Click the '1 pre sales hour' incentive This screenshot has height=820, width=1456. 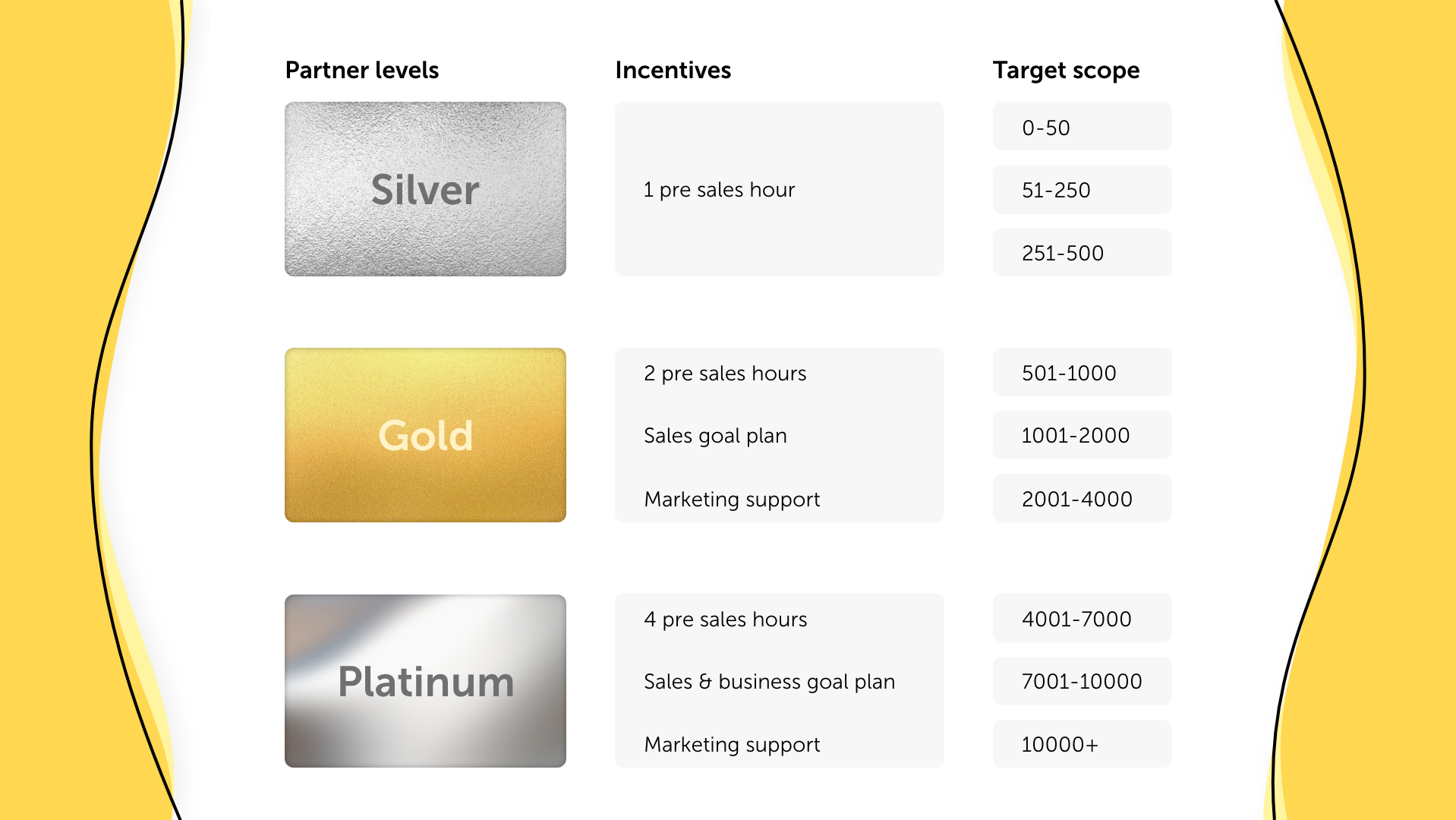click(719, 190)
